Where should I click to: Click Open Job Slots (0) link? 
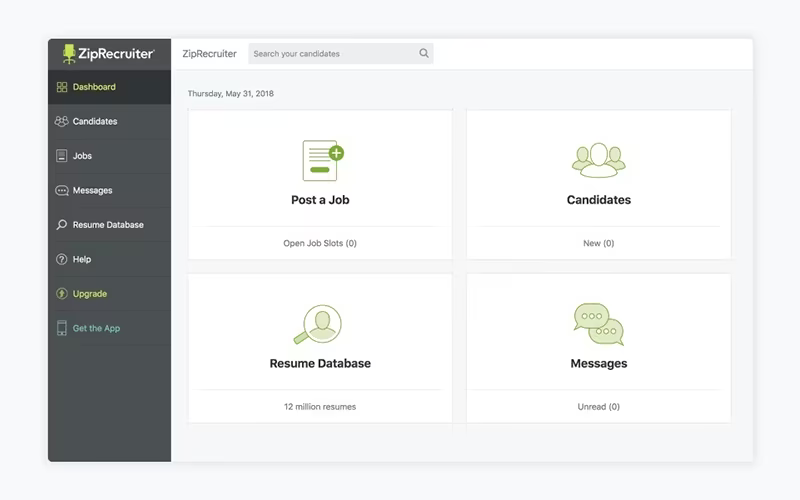coord(320,243)
